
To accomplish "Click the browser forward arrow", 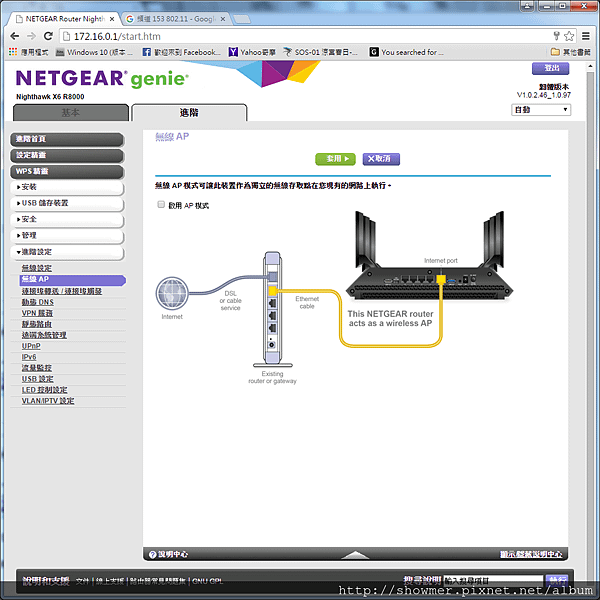I will pos(31,36).
